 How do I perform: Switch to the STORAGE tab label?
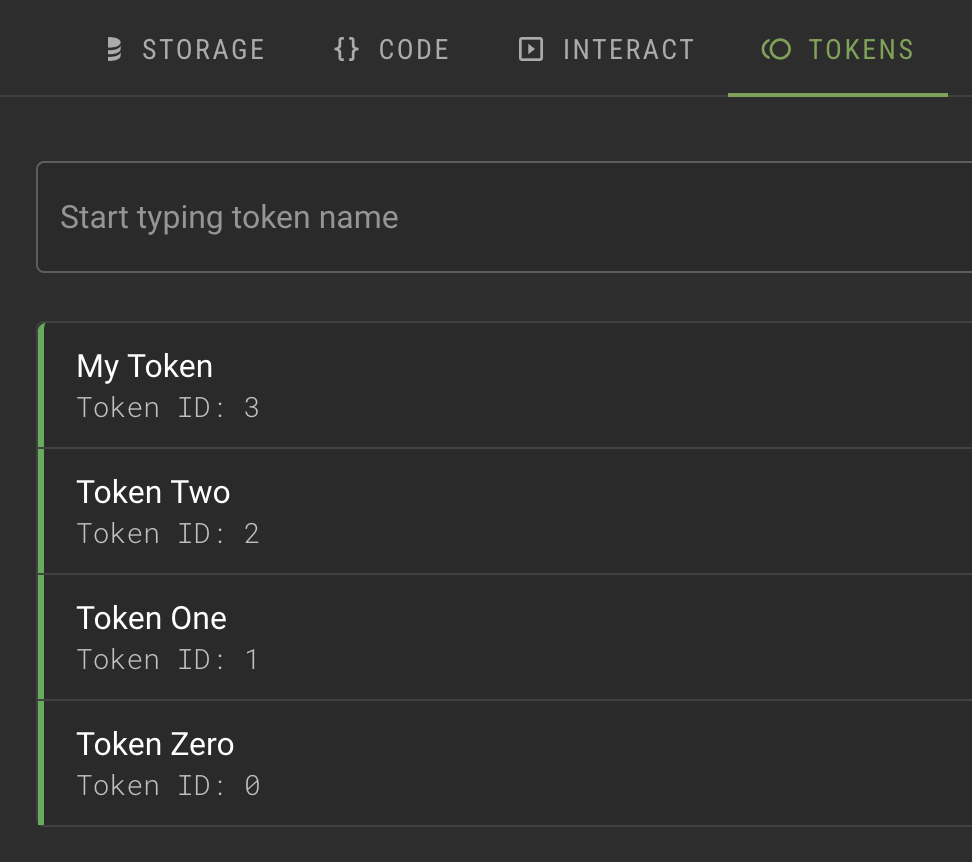point(203,49)
